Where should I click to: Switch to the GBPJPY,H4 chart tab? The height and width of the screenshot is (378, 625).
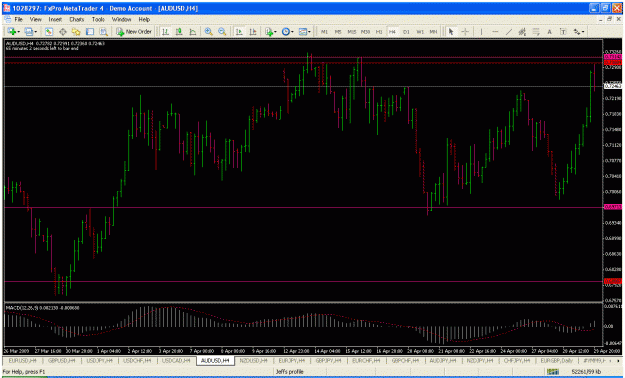pyautogui.click(x=329, y=360)
